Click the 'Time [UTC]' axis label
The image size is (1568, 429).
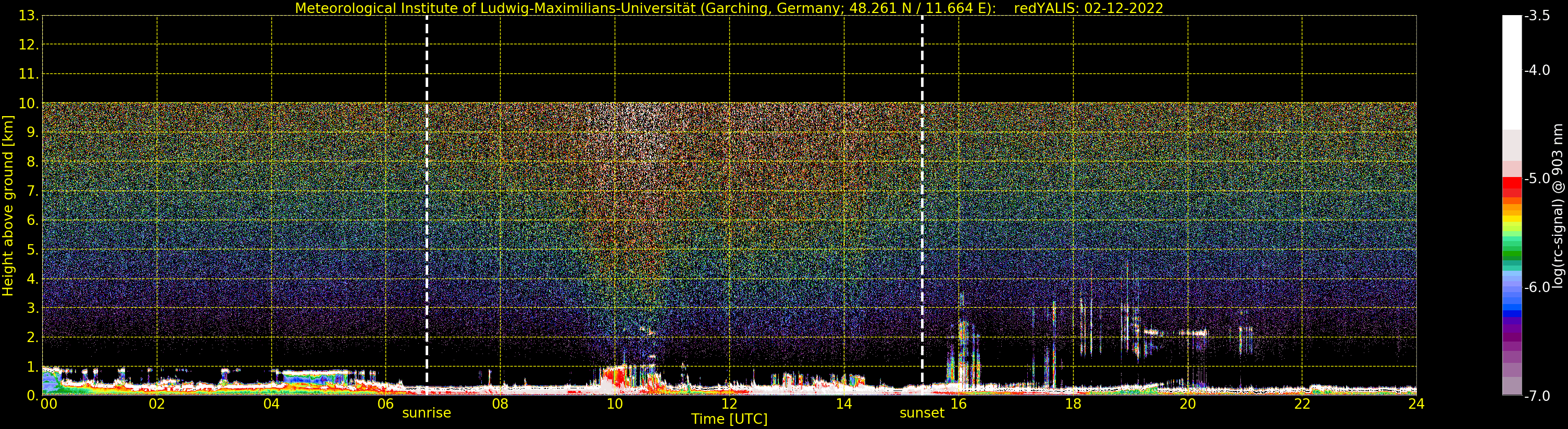point(729,419)
